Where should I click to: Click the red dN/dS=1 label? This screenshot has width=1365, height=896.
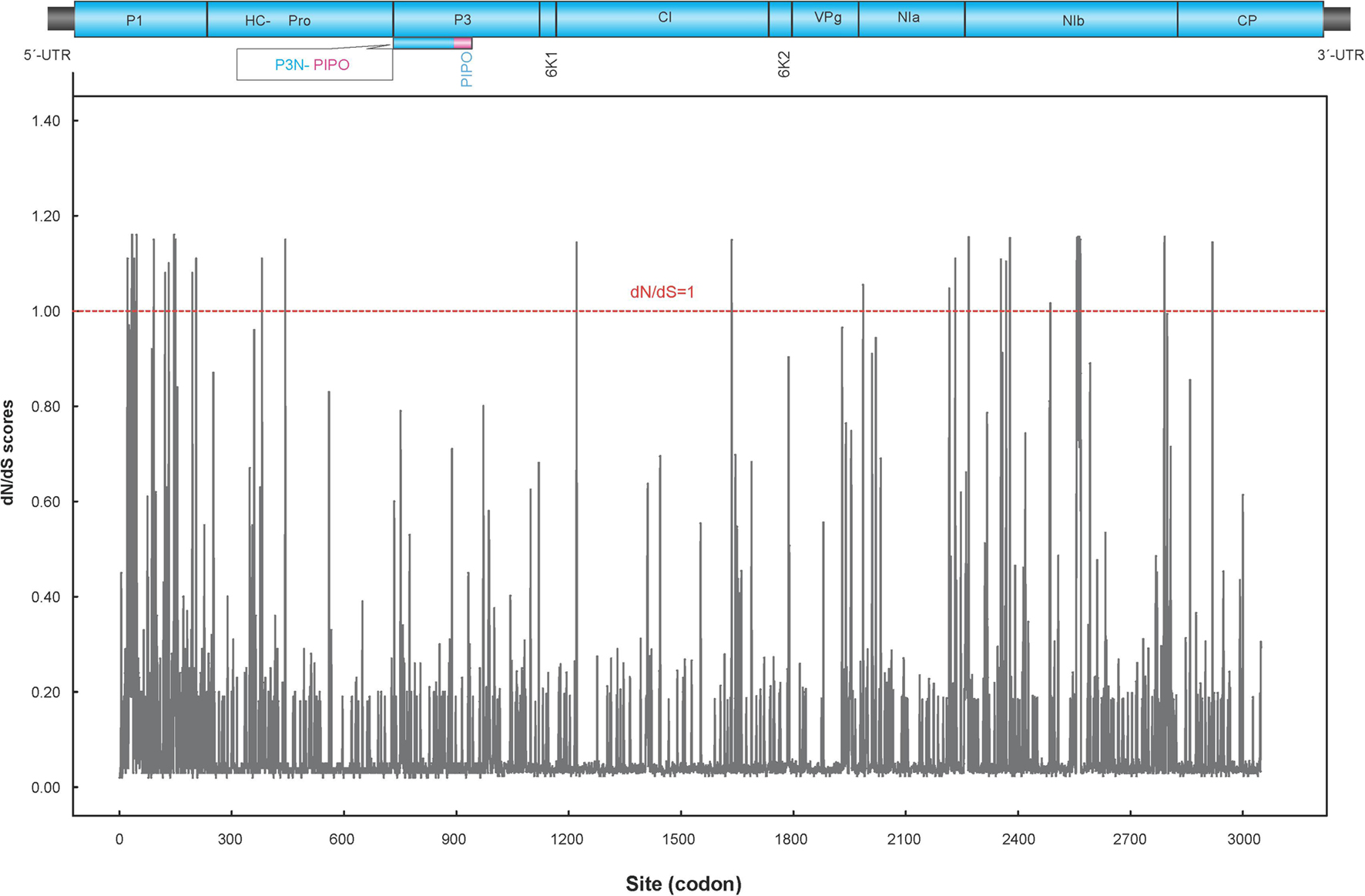tap(662, 292)
